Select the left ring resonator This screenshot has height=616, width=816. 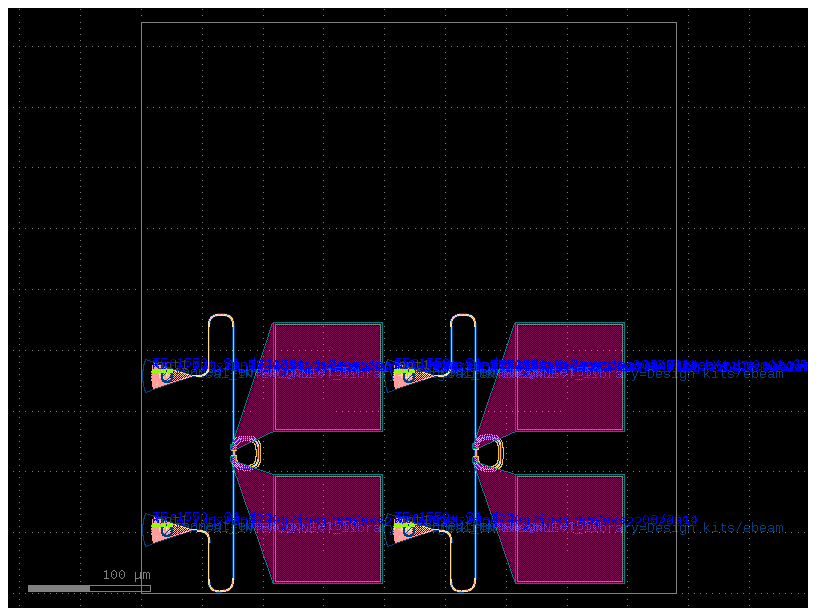pos(245,452)
